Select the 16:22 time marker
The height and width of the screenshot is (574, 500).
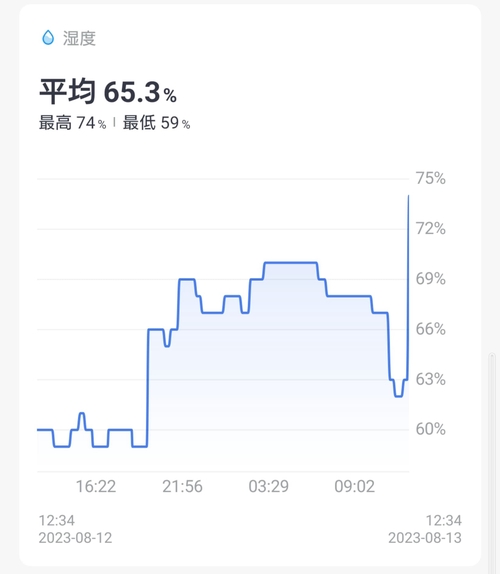(x=96, y=487)
